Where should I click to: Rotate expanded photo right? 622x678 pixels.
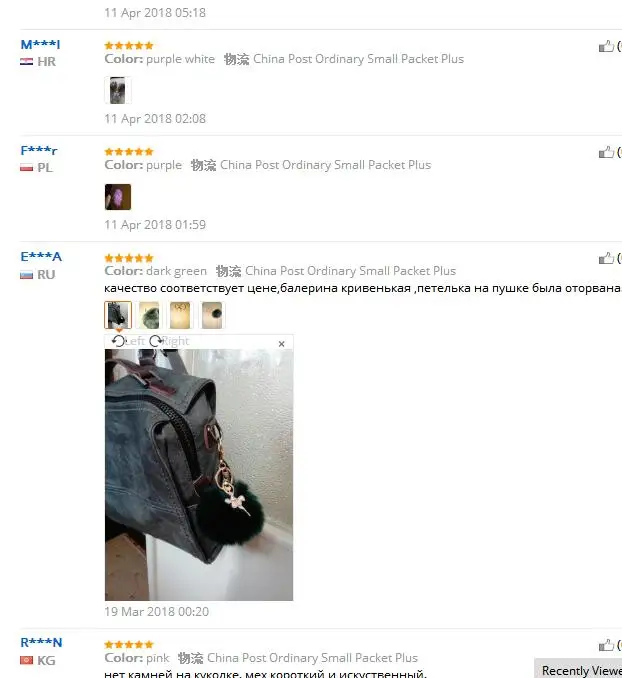(x=169, y=341)
